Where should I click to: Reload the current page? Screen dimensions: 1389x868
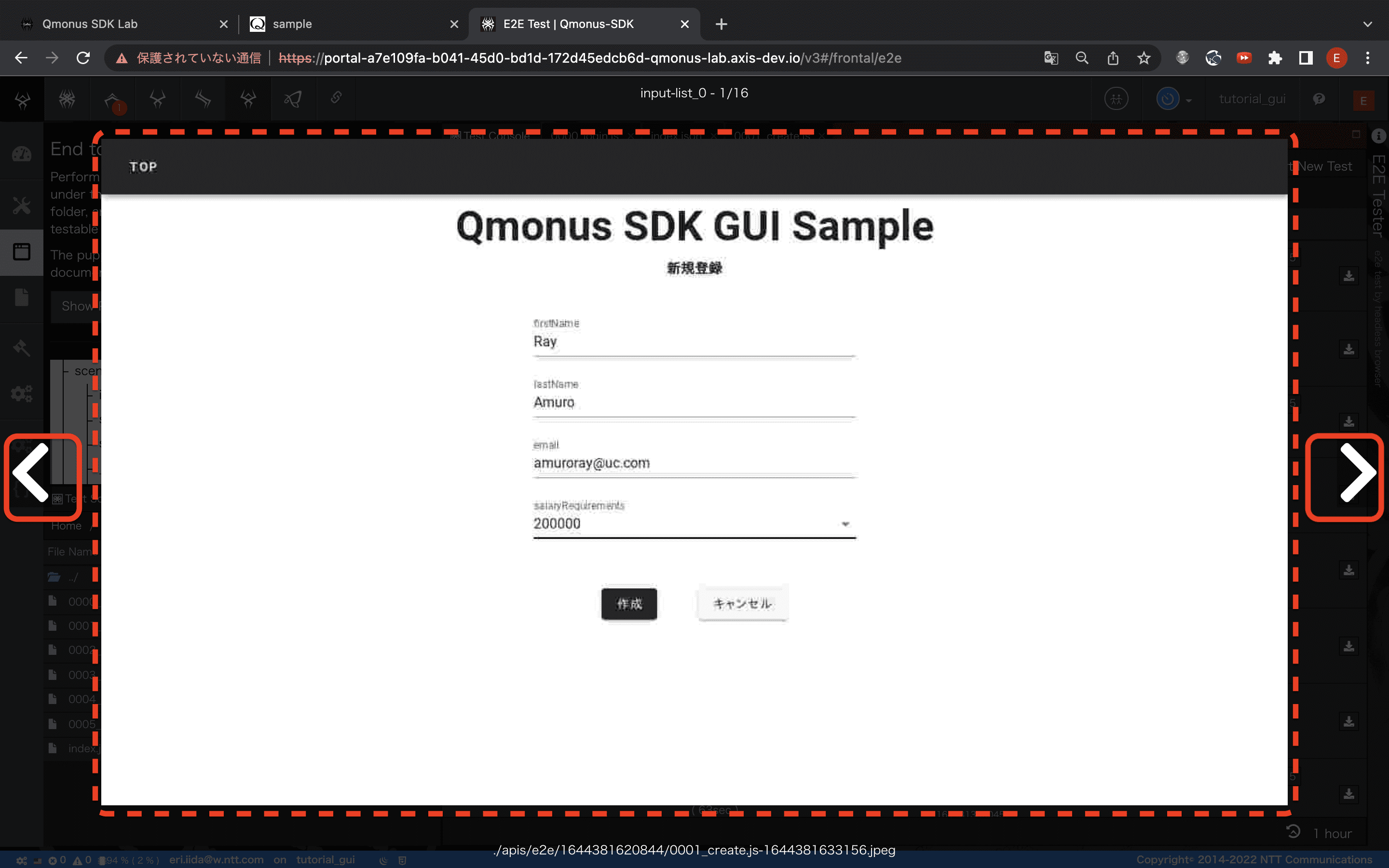(x=83, y=58)
